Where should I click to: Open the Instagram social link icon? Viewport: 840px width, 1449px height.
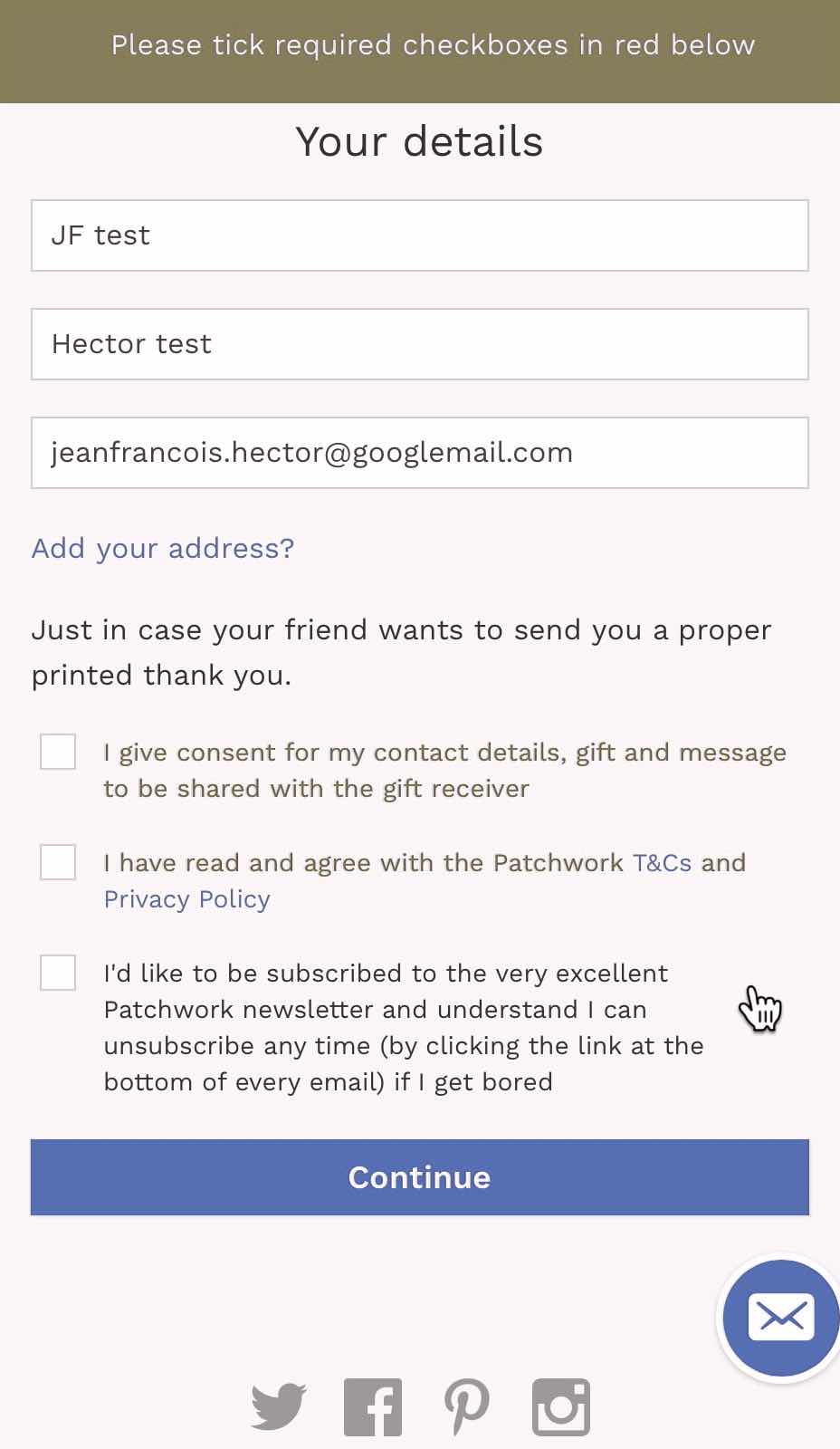pyautogui.click(x=561, y=1407)
